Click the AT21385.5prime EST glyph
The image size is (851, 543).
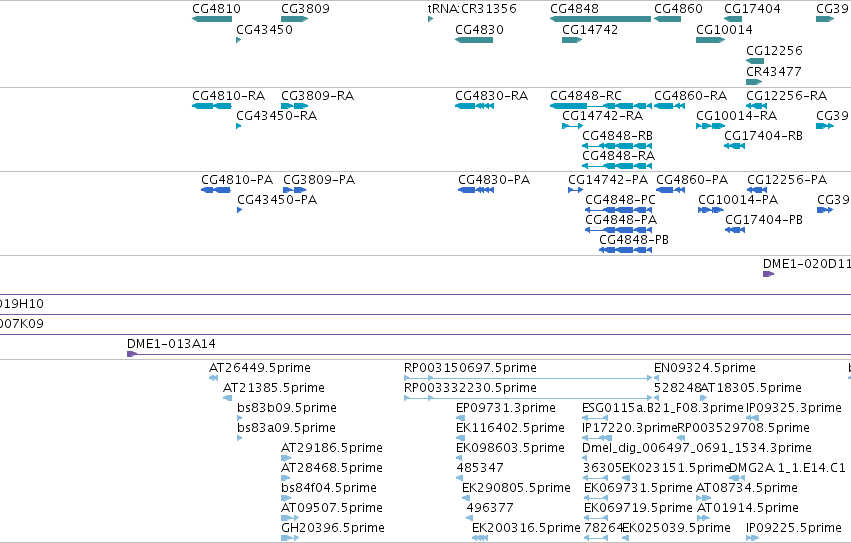(x=227, y=399)
